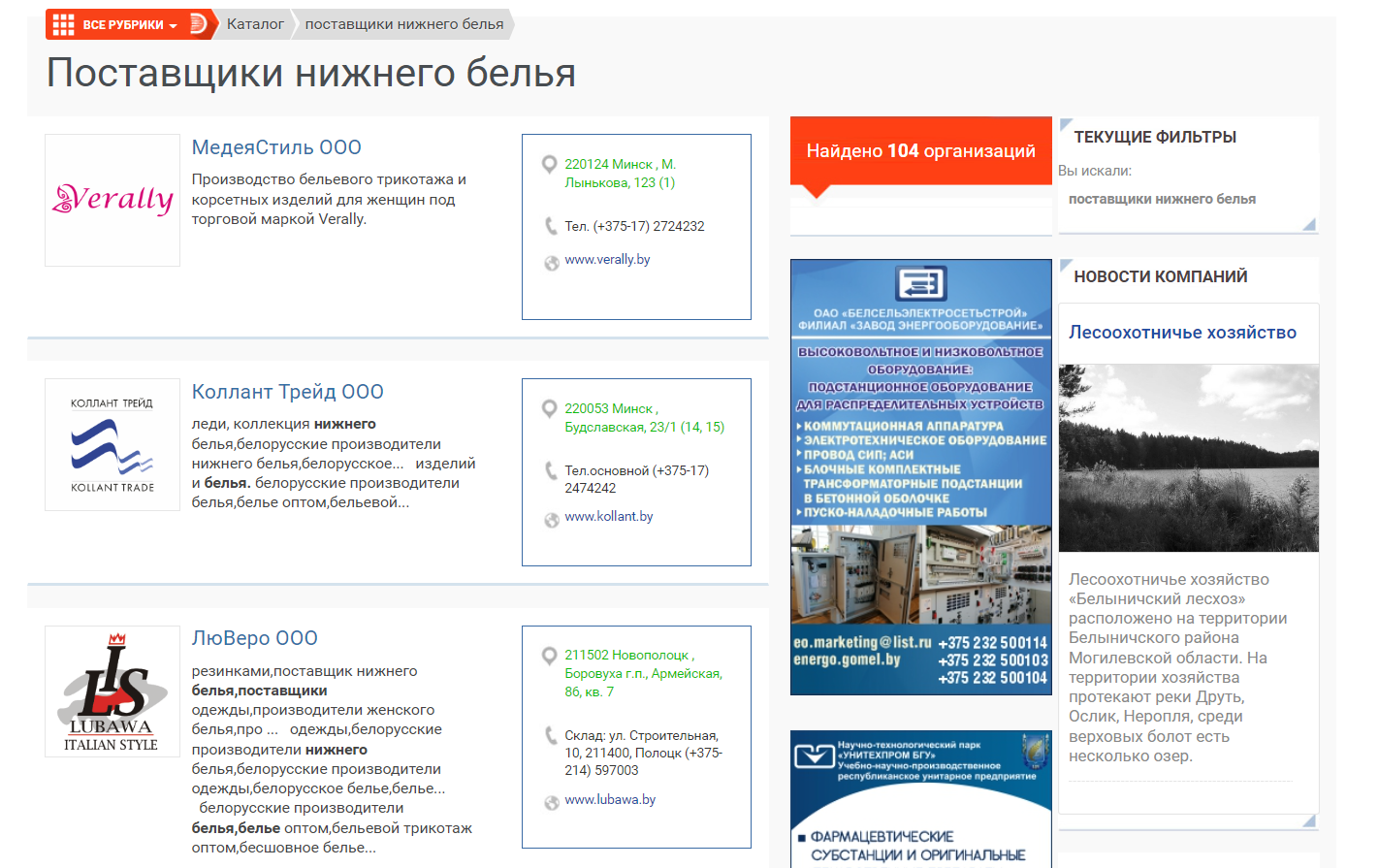Click the globe icon next to www.kollant.by

(552, 520)
